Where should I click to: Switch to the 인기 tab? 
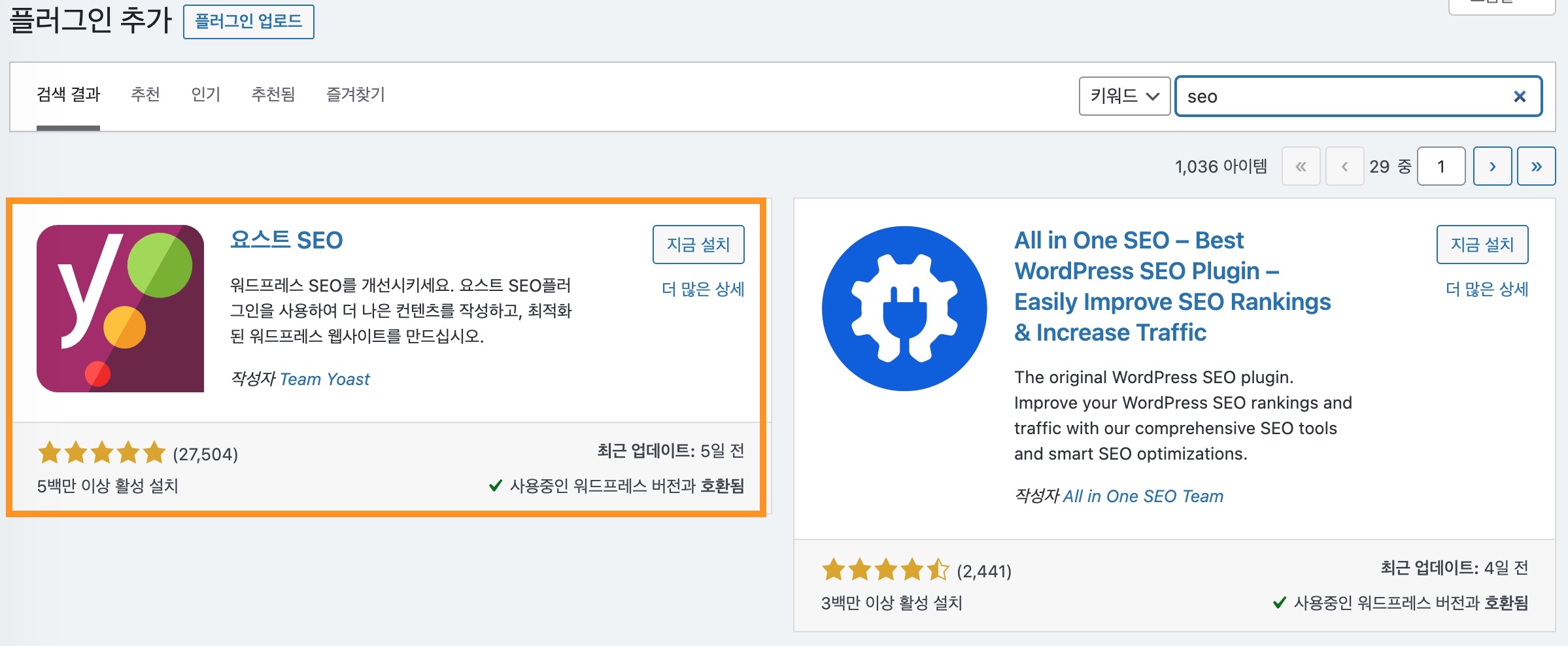tap(206, 95)
